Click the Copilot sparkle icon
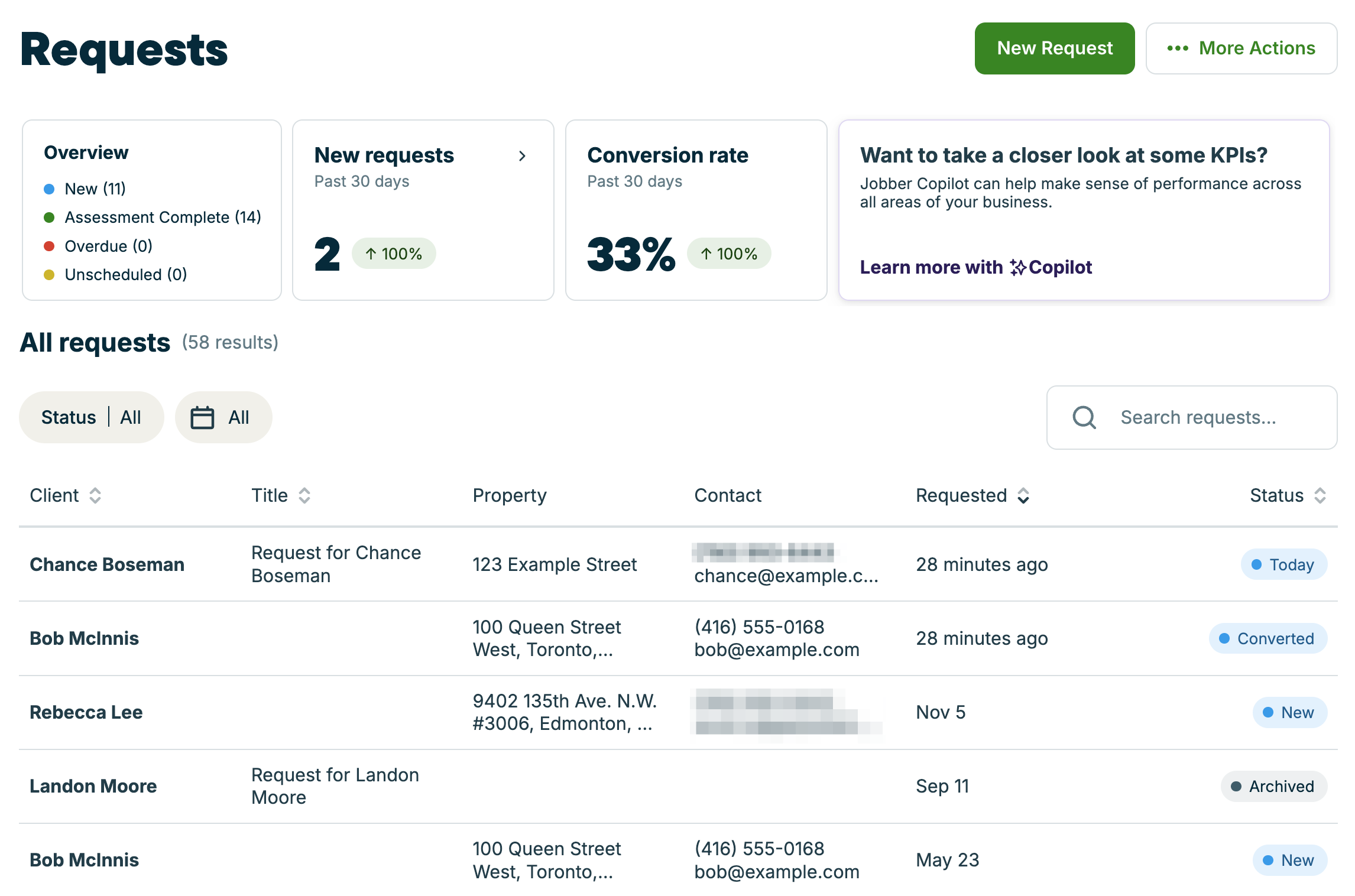Image resolution: width=1355 pixels, height=896 pixels. tap(1017, 268)
